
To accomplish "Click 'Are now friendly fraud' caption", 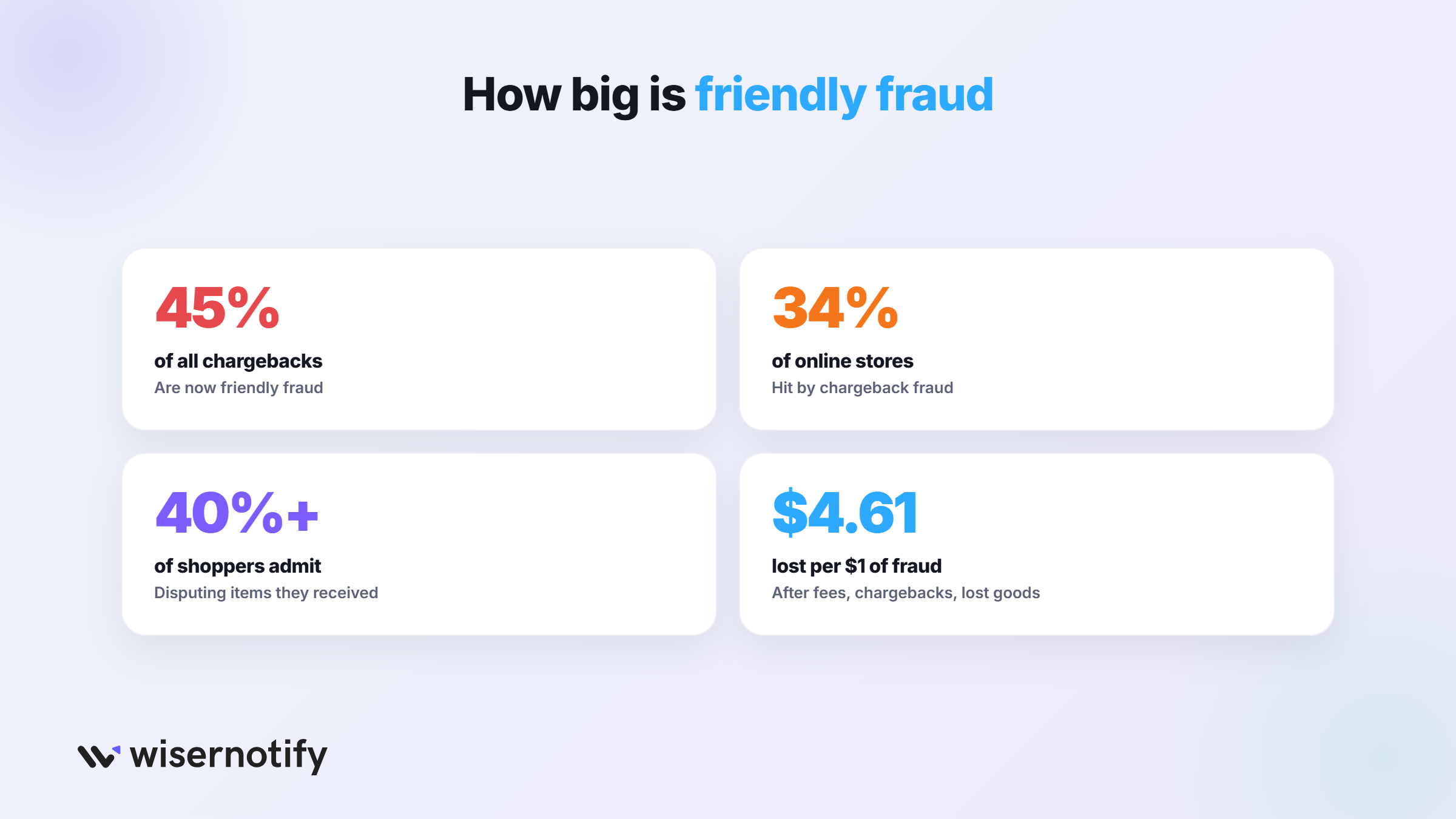I will tap(238, 388).
